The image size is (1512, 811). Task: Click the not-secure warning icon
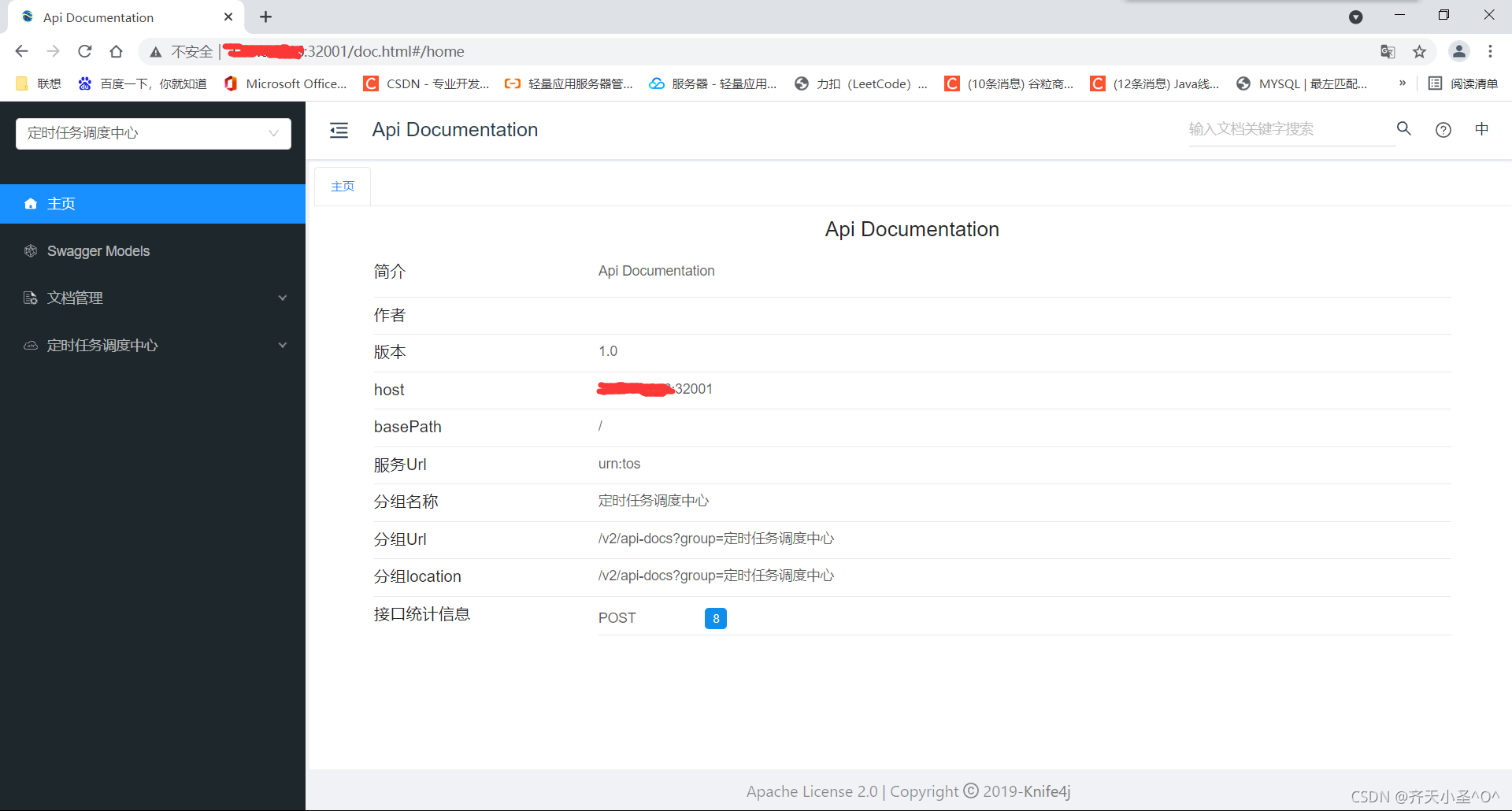[156, 52]
